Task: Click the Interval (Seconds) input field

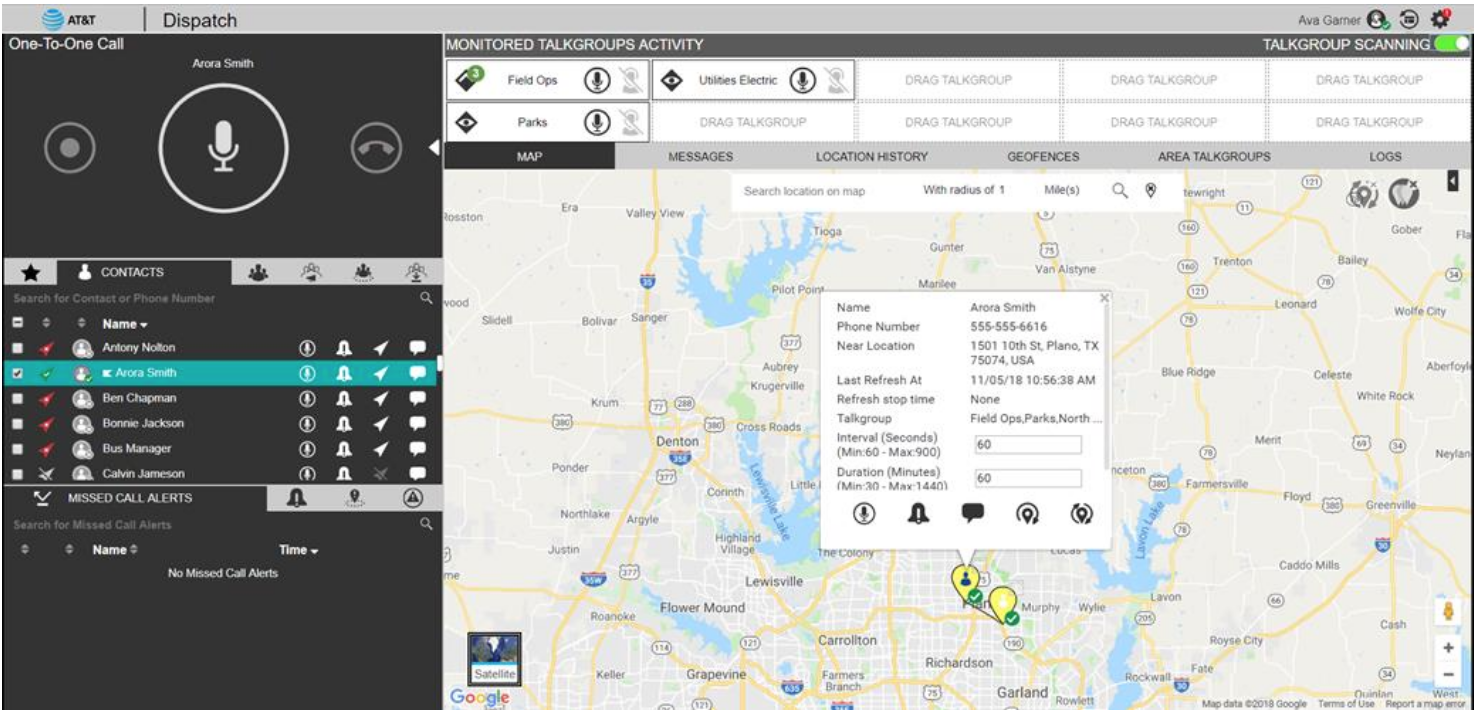Action: [x=1028, y=445]
